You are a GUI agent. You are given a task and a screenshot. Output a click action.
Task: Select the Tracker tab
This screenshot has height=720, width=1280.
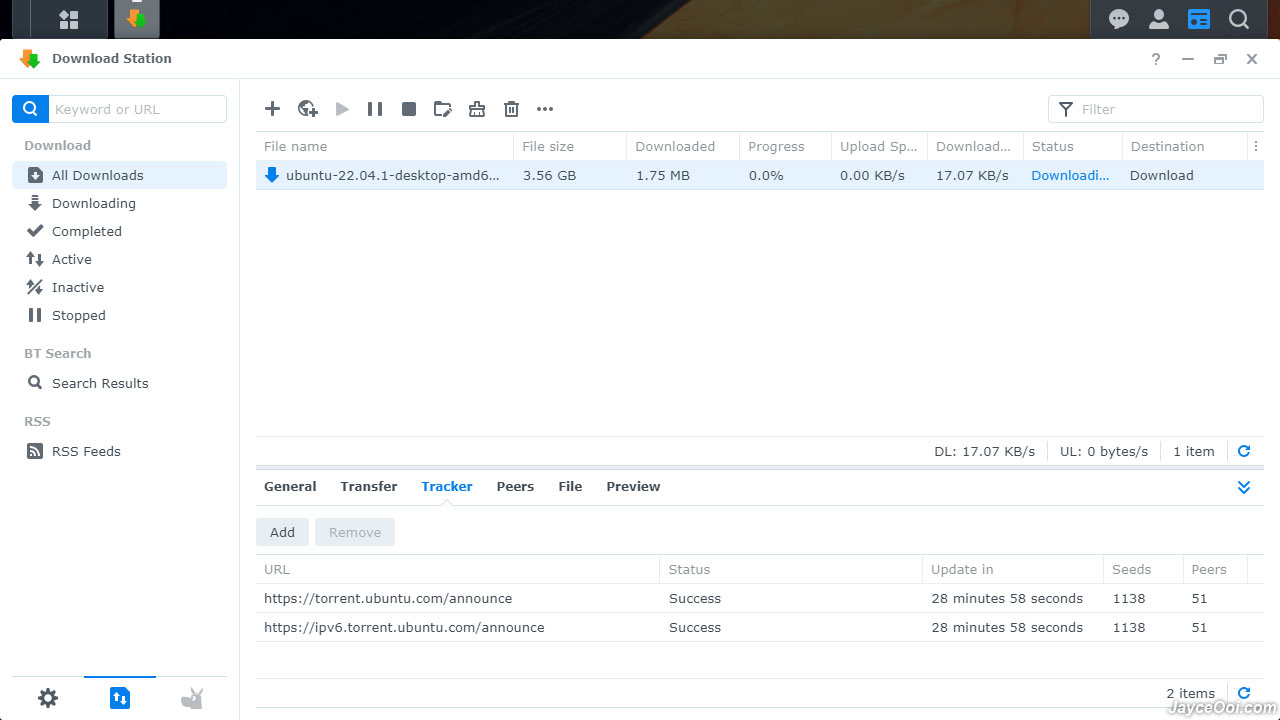point(447,486)
